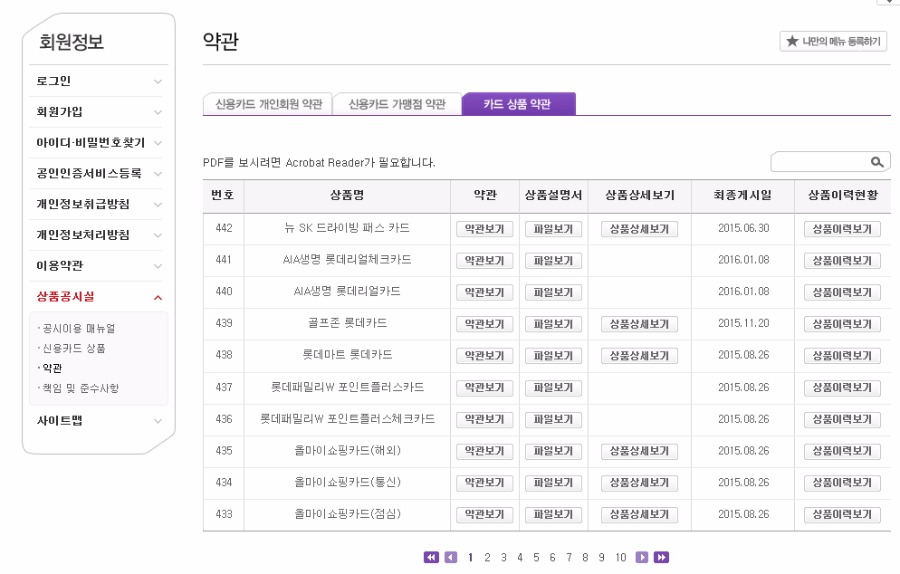Screen dimensions: 900x574
Task: Jump to last page arrow
Action: point(661,557)
